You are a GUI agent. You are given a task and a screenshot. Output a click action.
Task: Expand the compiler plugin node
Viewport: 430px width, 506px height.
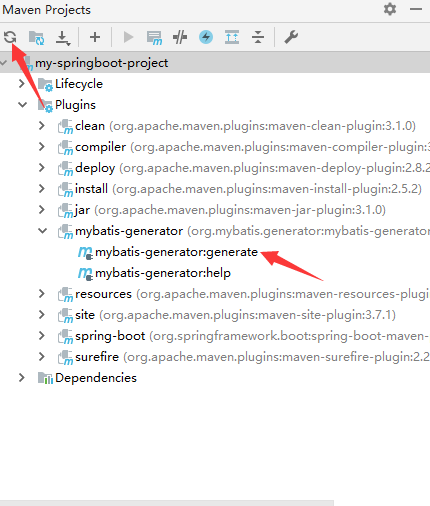(42, 147)
